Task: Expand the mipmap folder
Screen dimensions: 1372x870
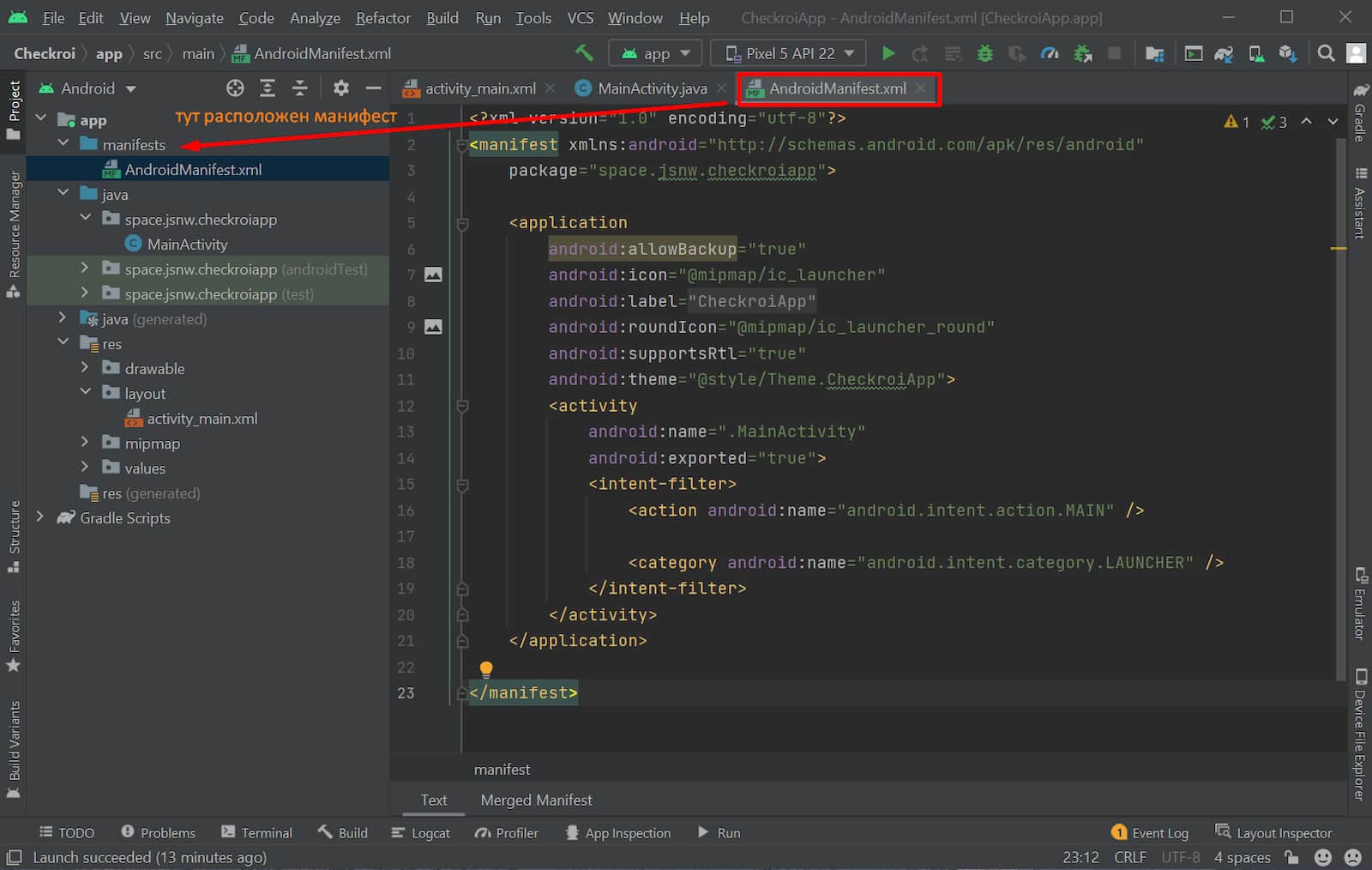Action: [x=84, y=442]
